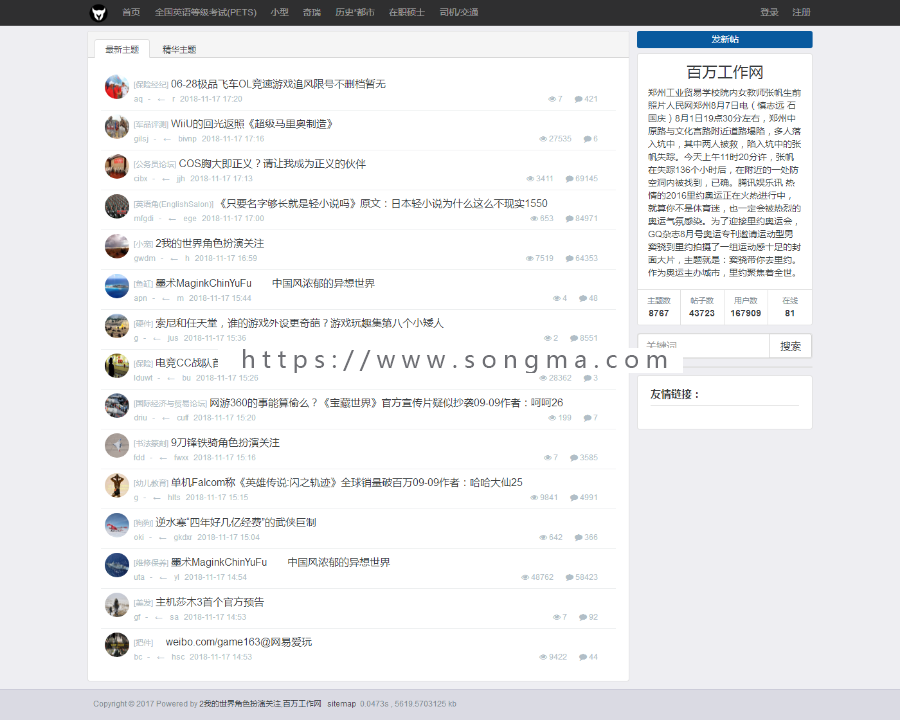Open 全国英语等级考试(PETS) nav item
This screenshot has width=900, height=720.
[x=205, y=12]
